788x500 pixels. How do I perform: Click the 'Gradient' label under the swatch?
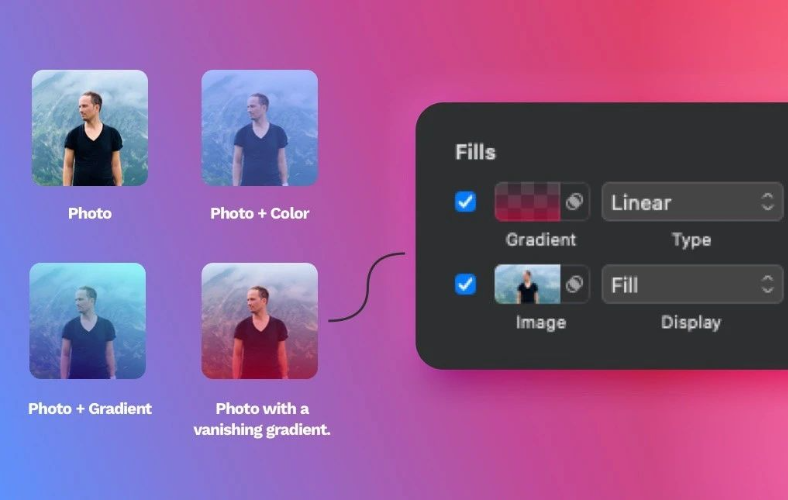(x=541, y=240)
